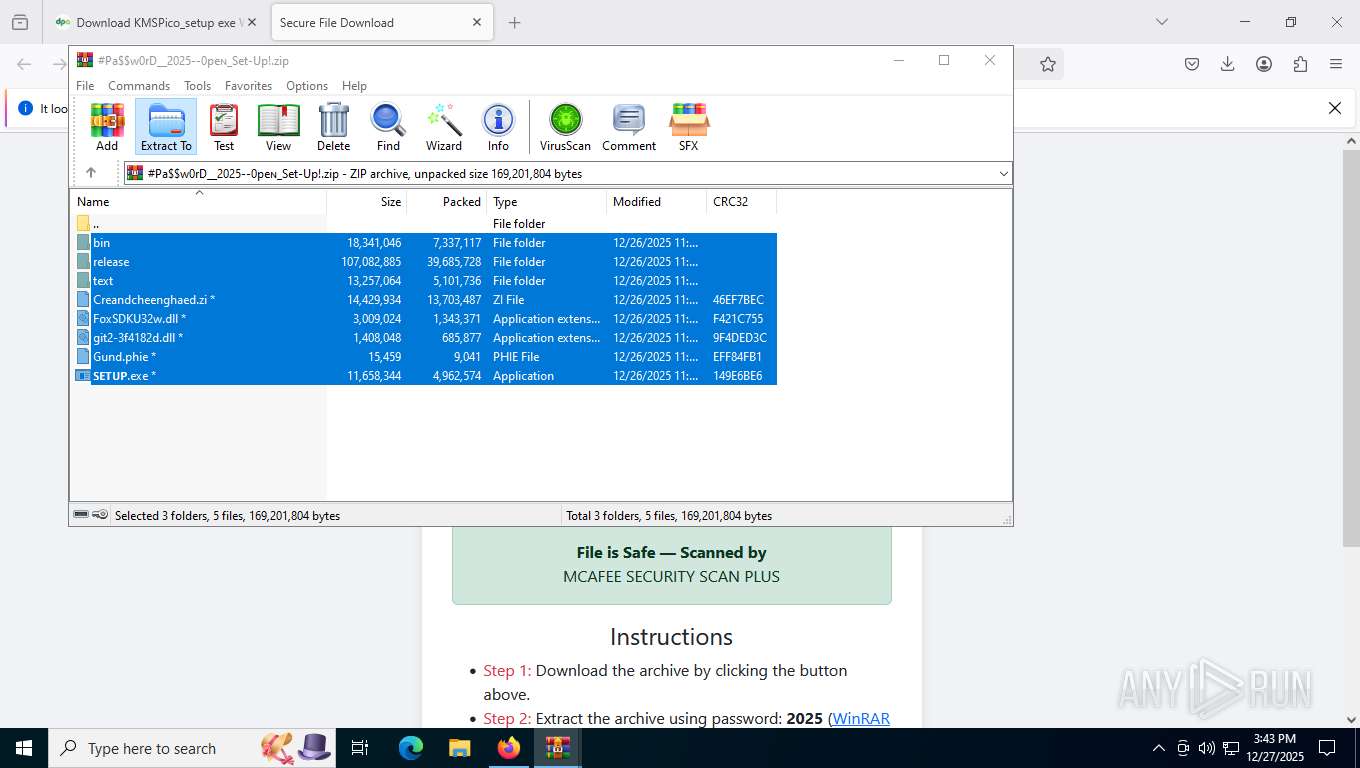Select the release folder row
The height and width of the screenshot is (768, 1360).
coord(426,262)
